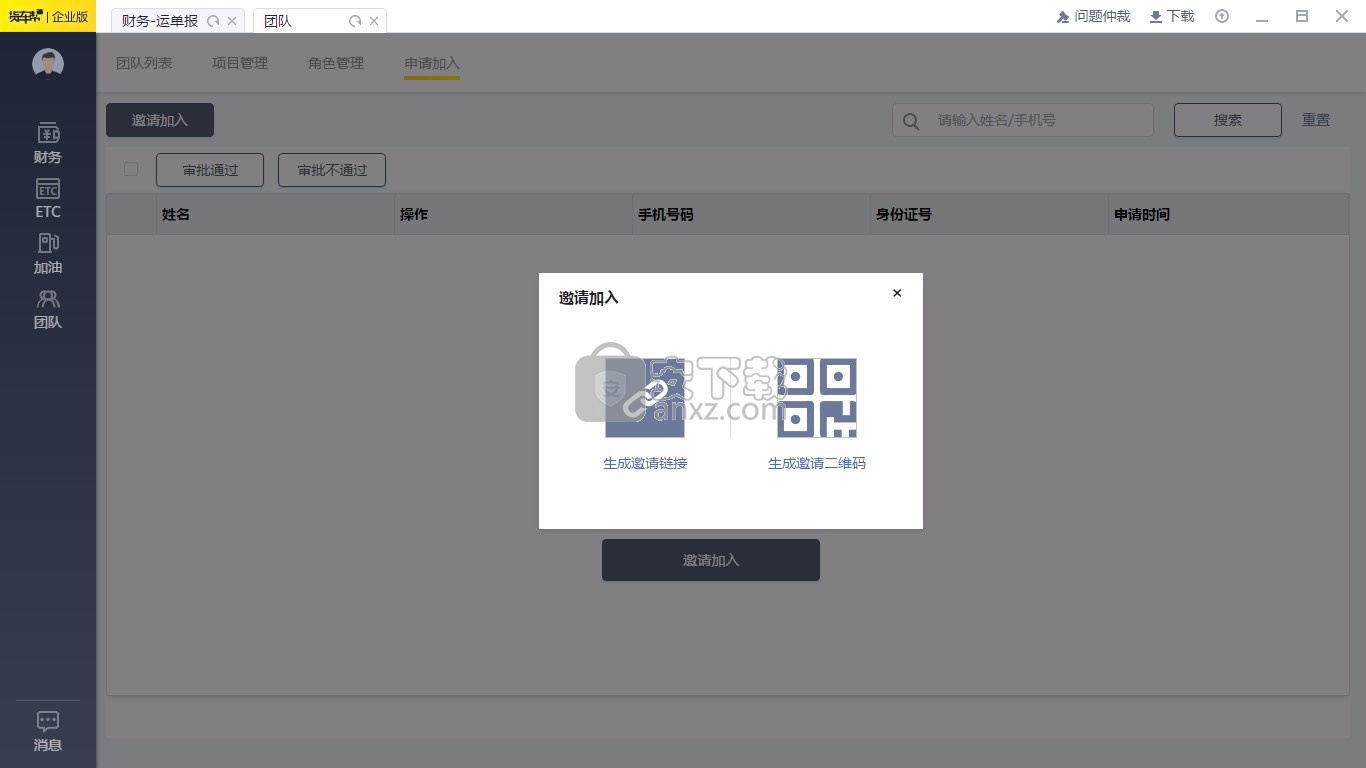1366x768 pixels.
Task: Click the 生成邀请链接 link text
Action: point(645,463)
